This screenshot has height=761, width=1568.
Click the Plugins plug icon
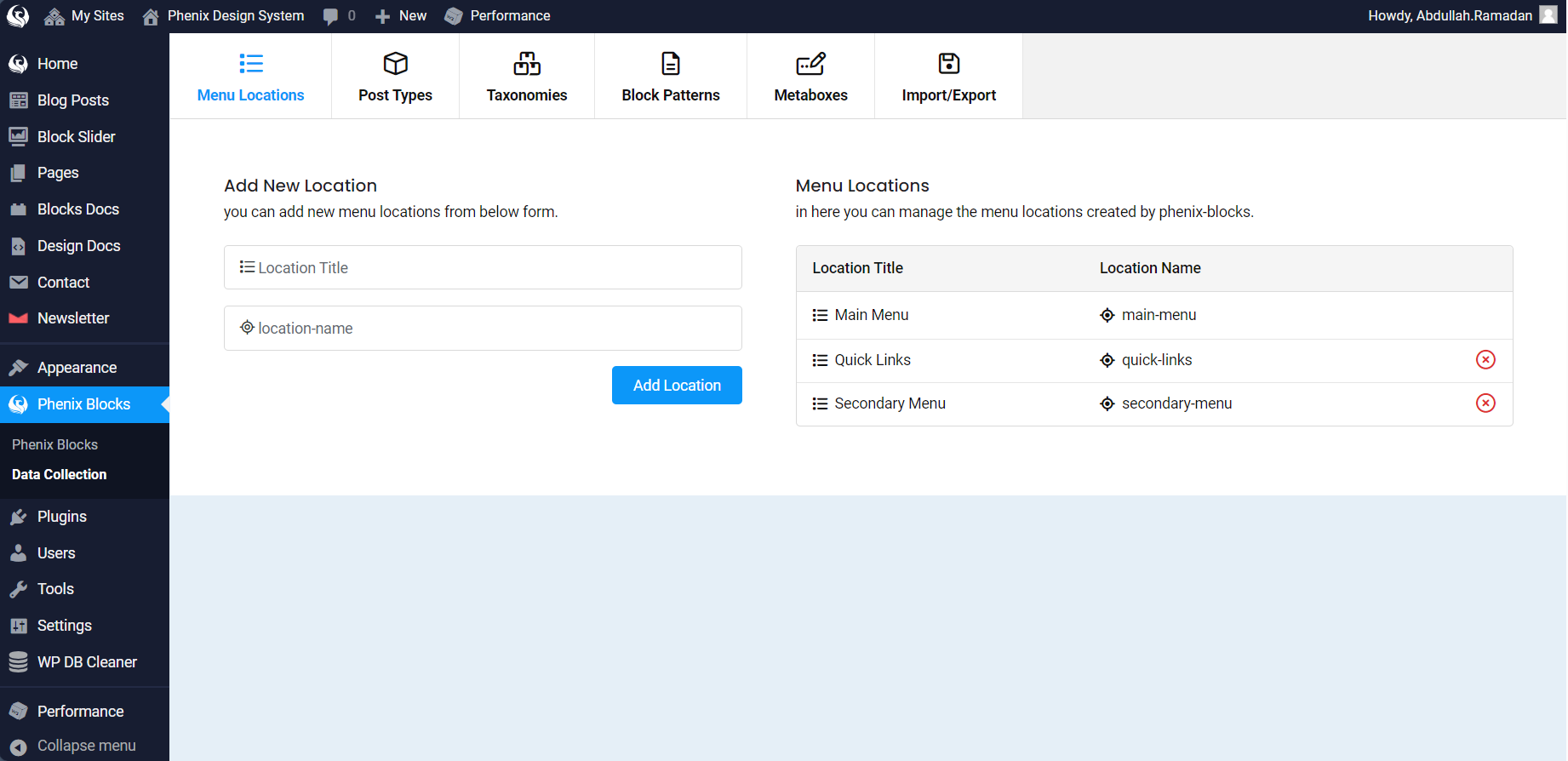(x=18, y=517)
